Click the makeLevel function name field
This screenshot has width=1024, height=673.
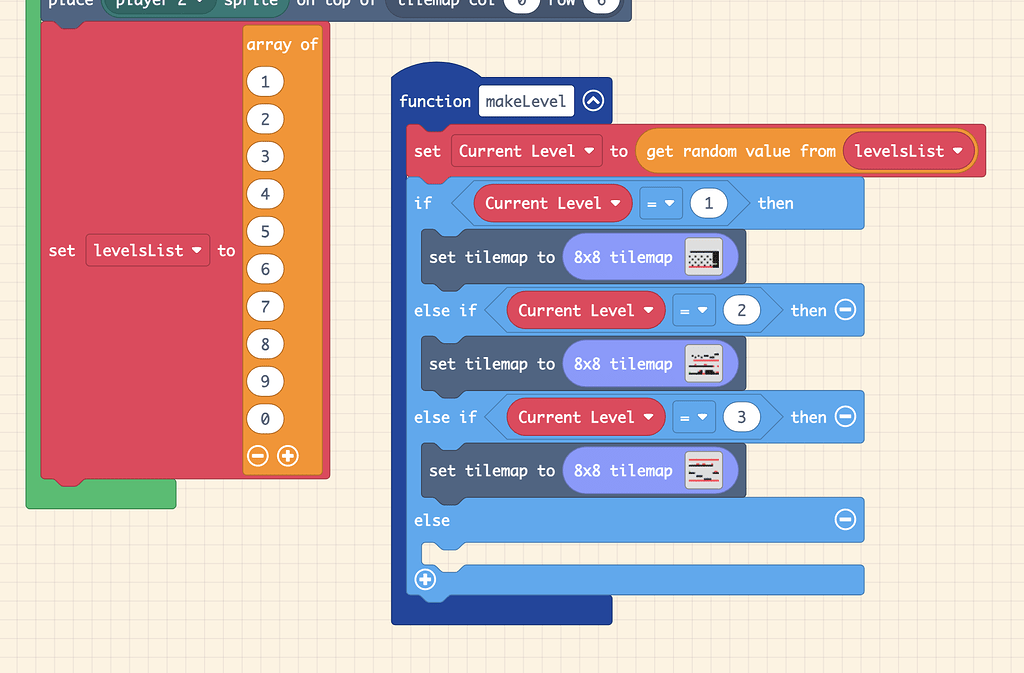click(x=526, y=100)
